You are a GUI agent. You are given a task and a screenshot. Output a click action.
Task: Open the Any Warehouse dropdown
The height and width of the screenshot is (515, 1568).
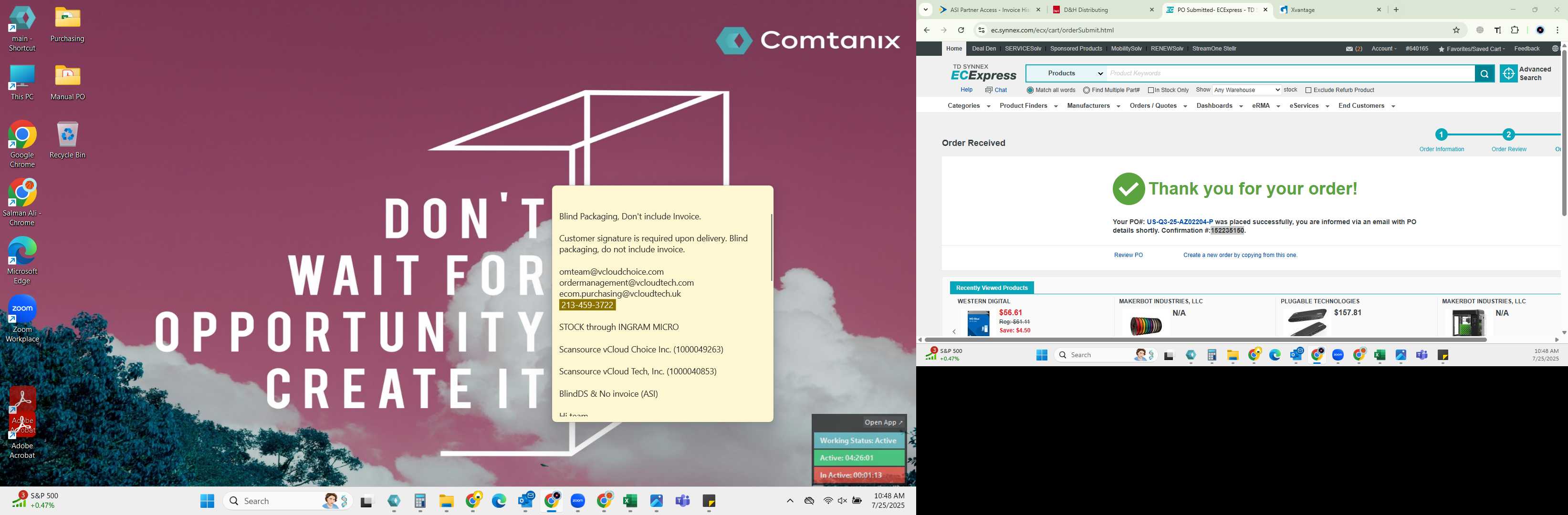(1246, 90)
